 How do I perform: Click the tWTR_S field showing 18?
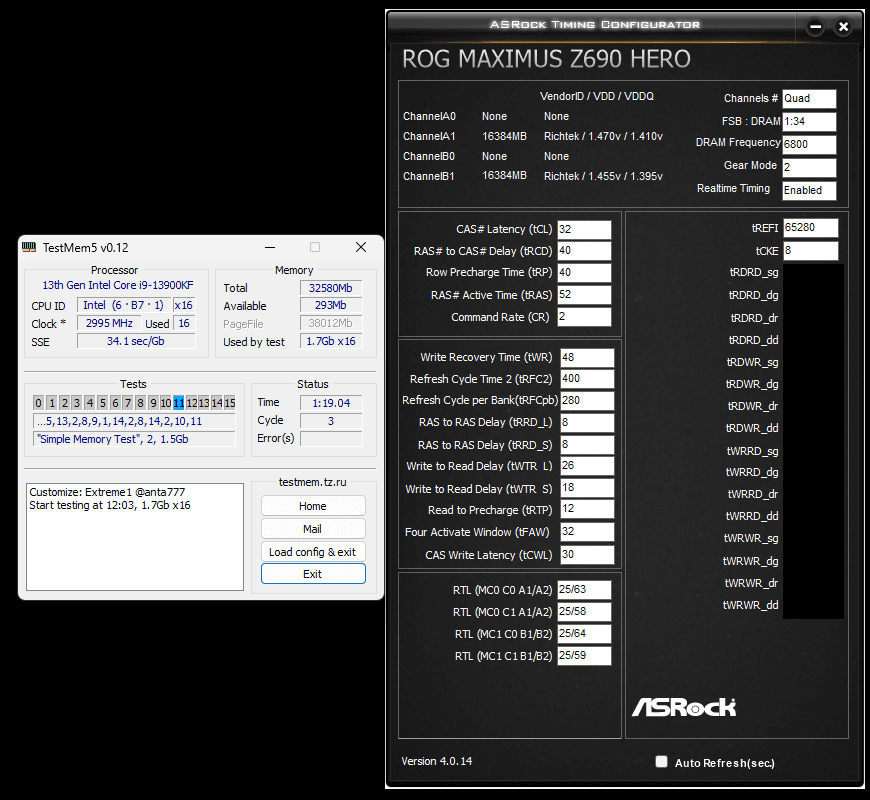587,488
